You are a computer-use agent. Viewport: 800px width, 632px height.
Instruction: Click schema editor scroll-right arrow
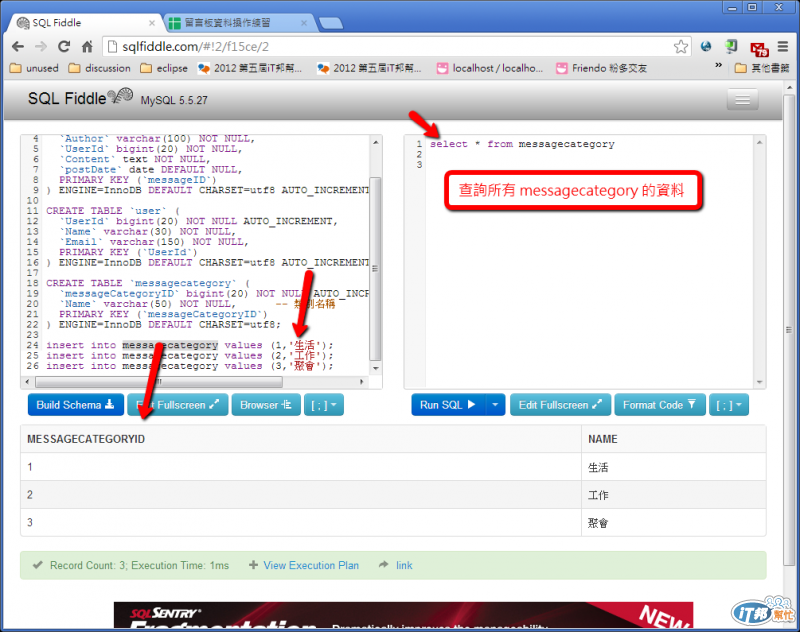(362, 382)
